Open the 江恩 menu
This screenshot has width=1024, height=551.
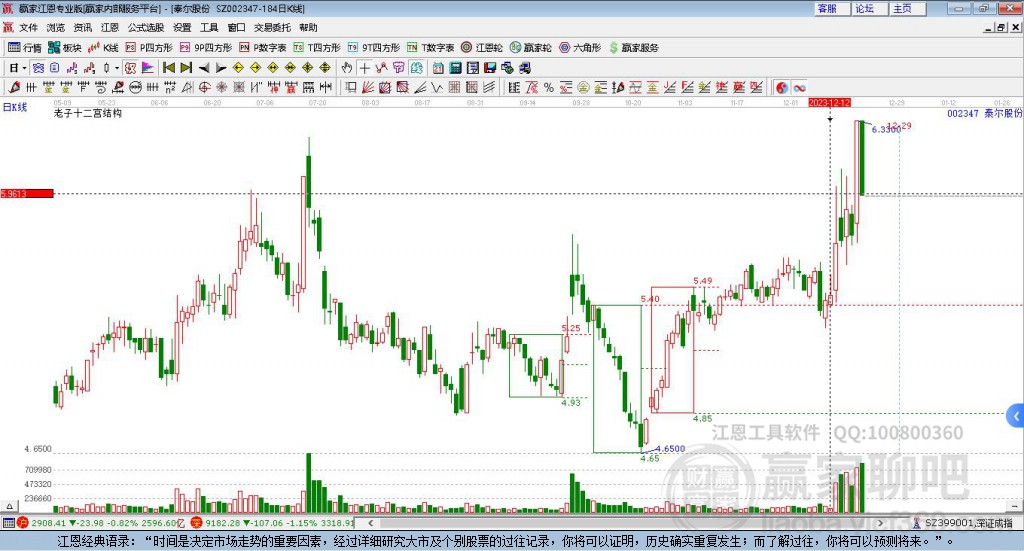tap(110, 27)
